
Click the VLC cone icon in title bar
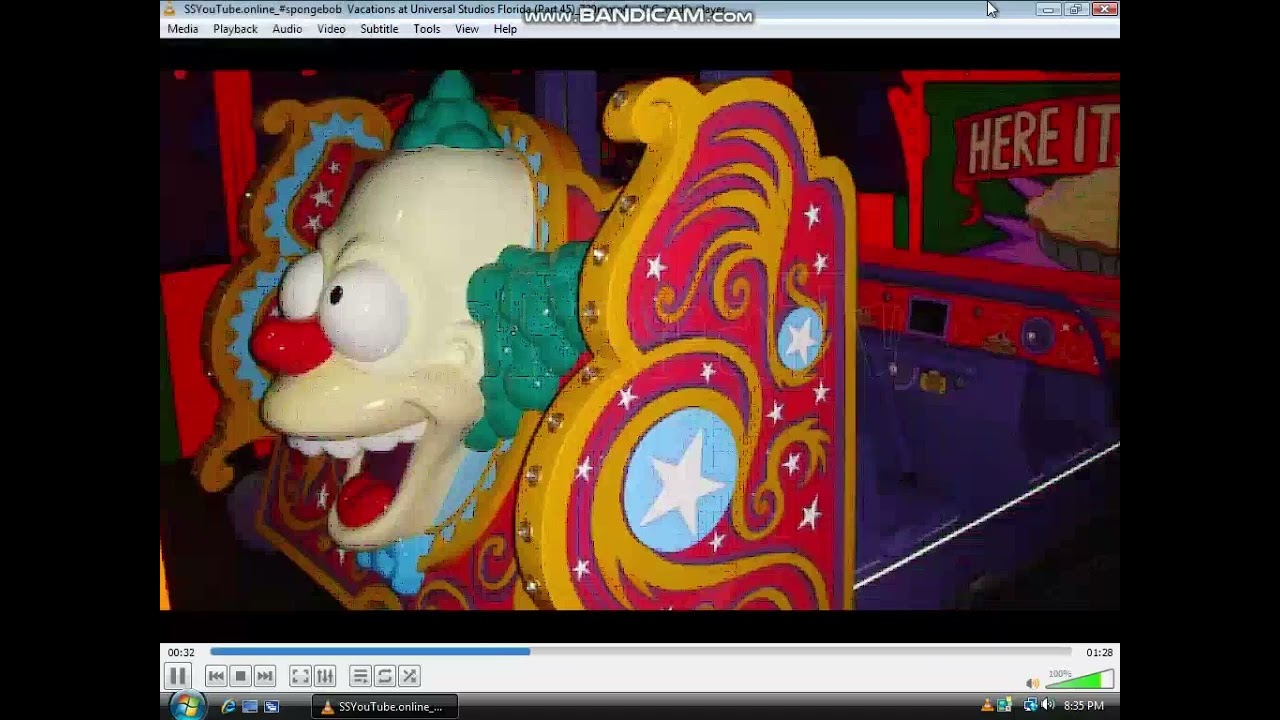click(x=170, y=10)
